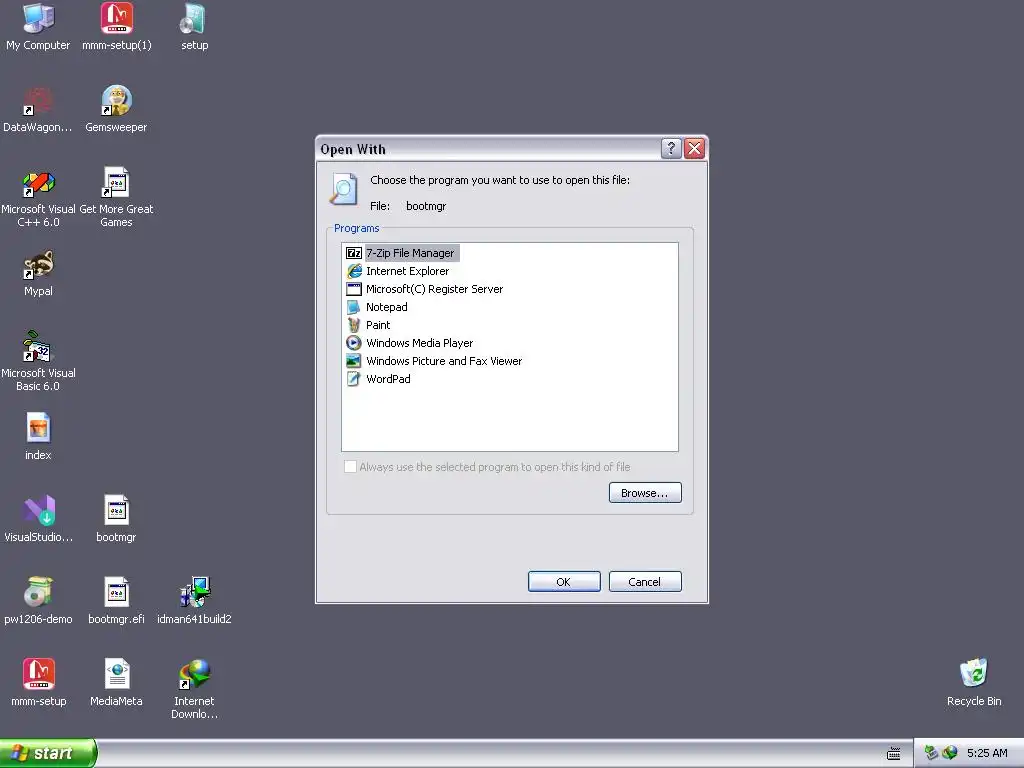
Task: Choose Windows Picture and Fax Viewer
Action: tap(444, 361)
